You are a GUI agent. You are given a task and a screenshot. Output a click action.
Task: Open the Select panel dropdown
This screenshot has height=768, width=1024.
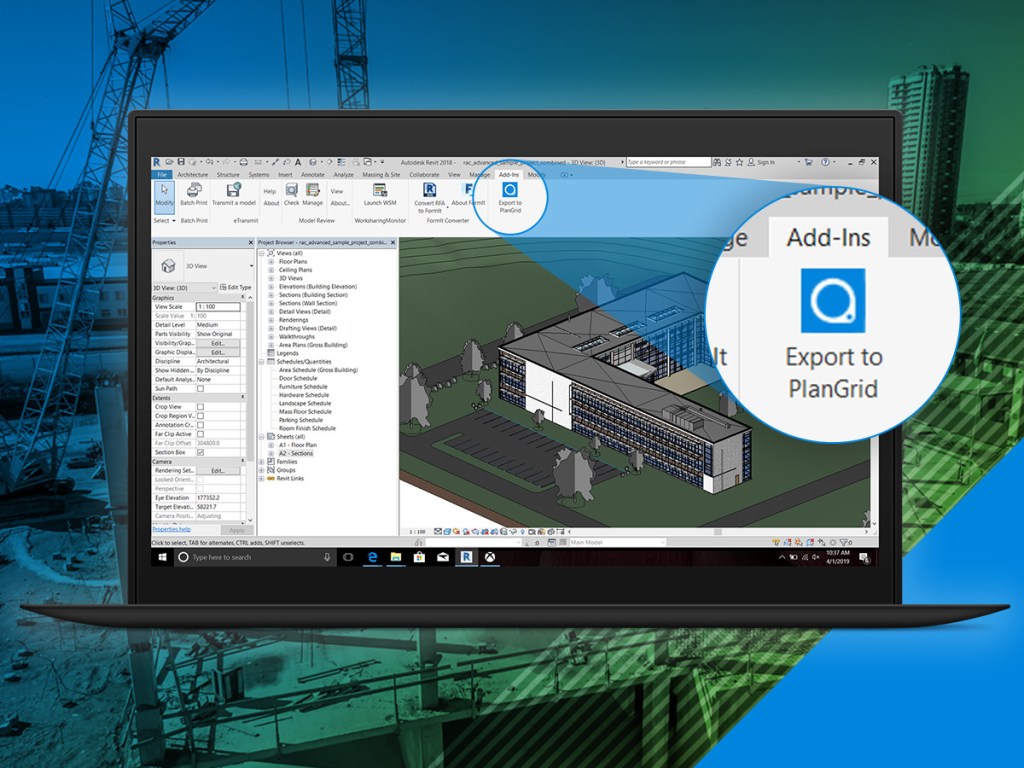click(164, 221)
